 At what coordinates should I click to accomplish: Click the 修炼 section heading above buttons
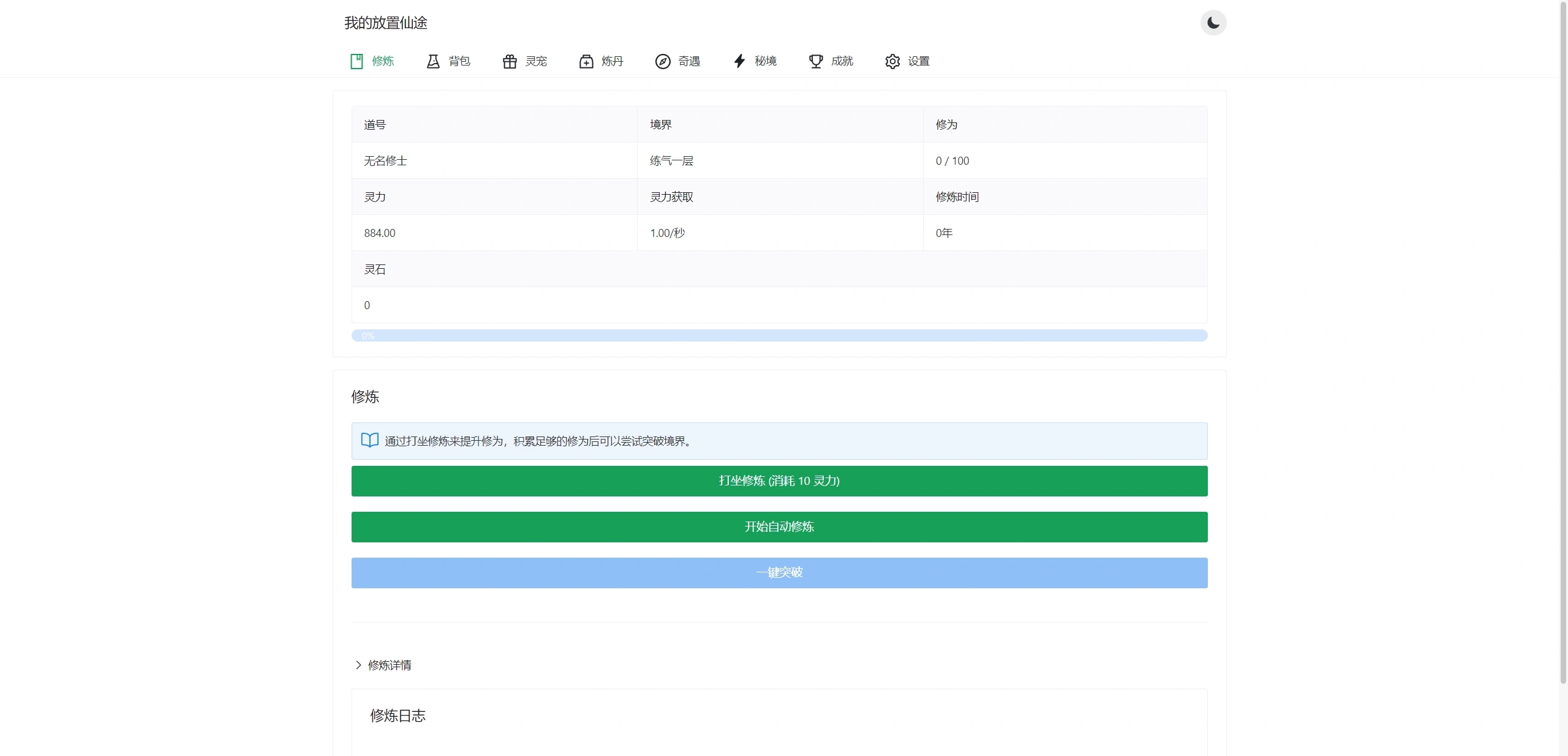point(365,397)
